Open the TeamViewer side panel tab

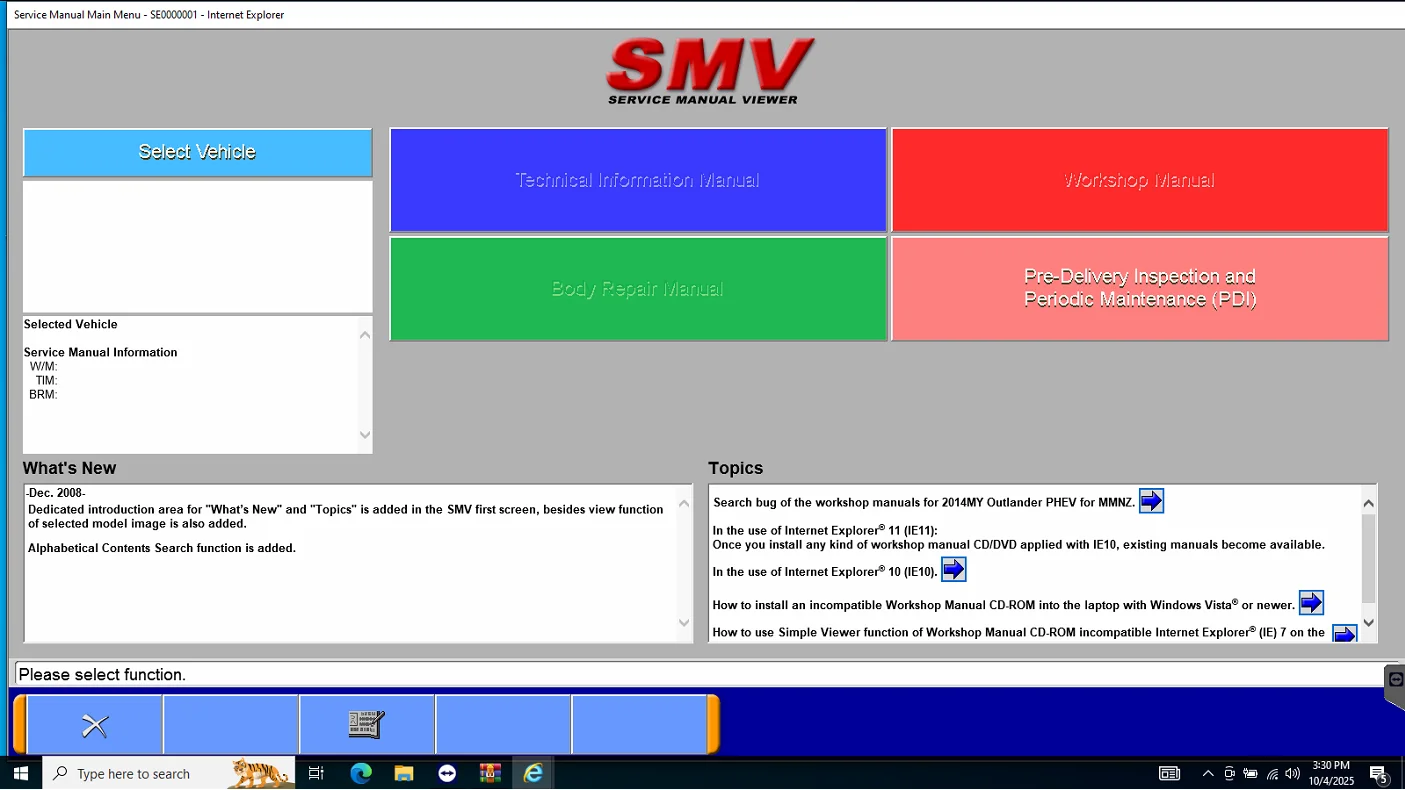point(1395,687)
